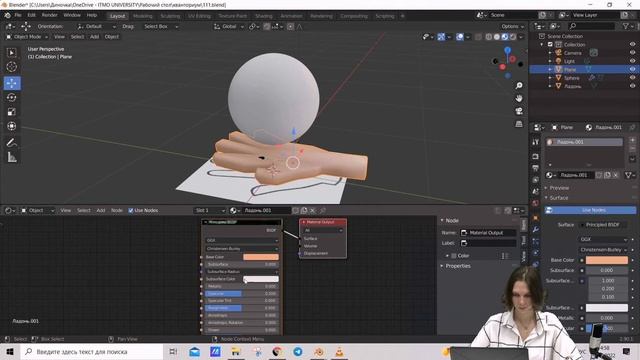Open the node editor Node menu

117,211
